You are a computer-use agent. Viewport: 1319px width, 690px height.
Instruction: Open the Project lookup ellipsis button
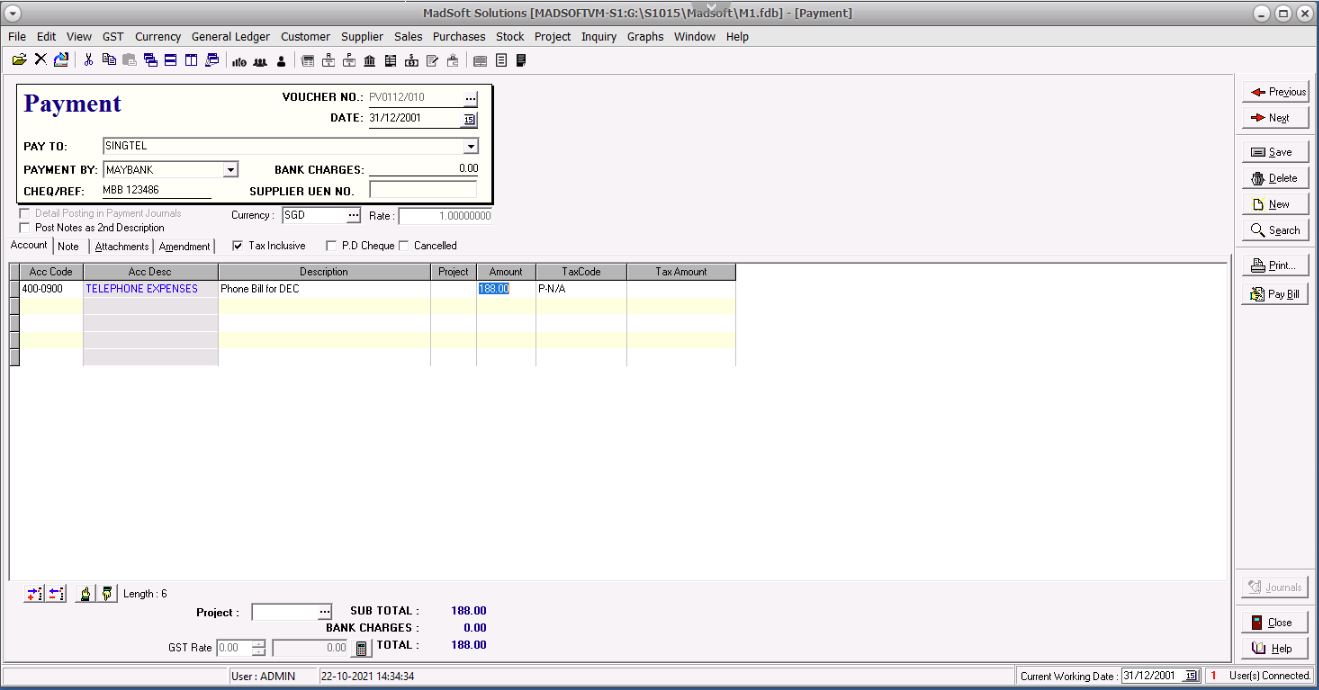point(323,612)
